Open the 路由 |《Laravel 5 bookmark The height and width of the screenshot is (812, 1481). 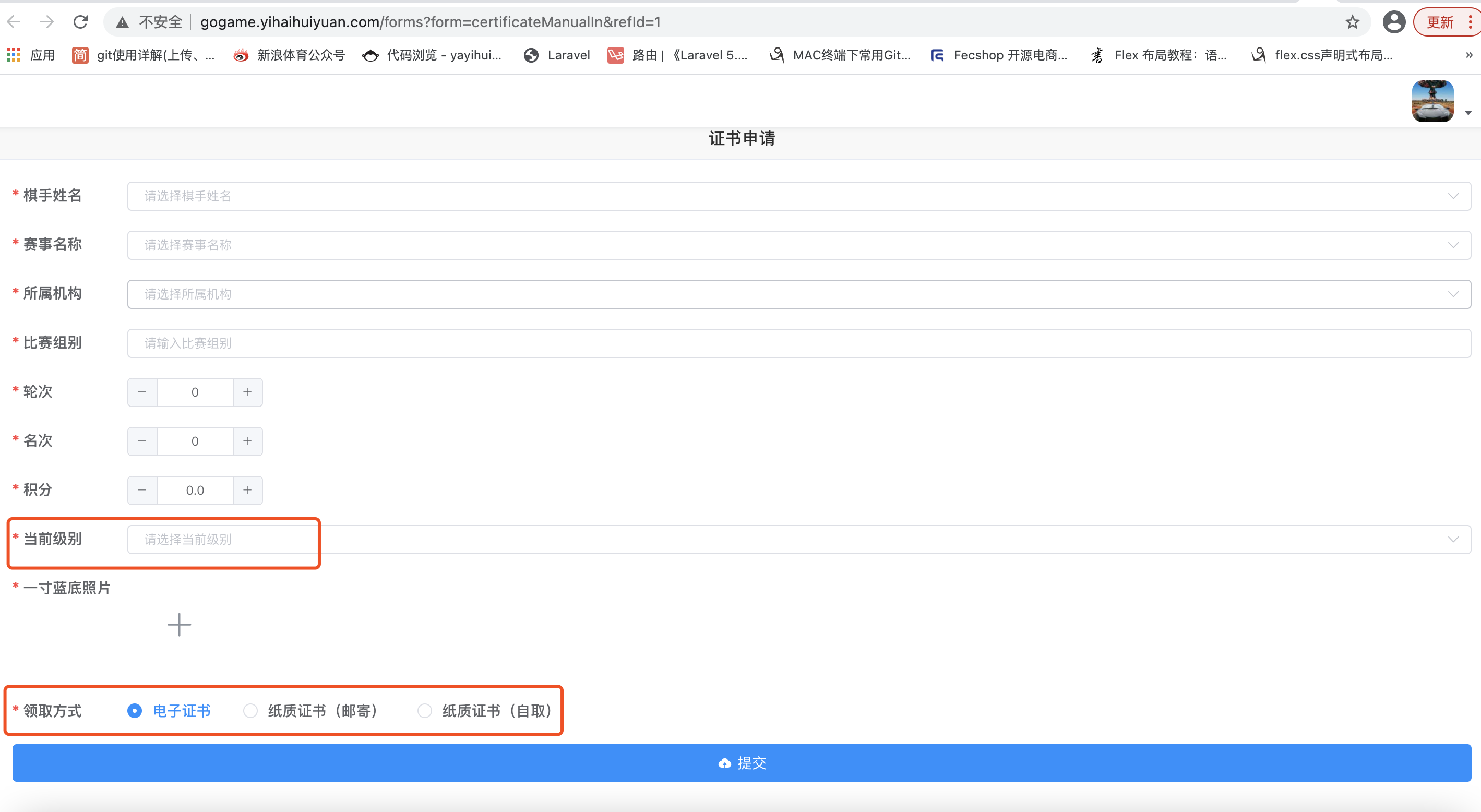[678, 55]
